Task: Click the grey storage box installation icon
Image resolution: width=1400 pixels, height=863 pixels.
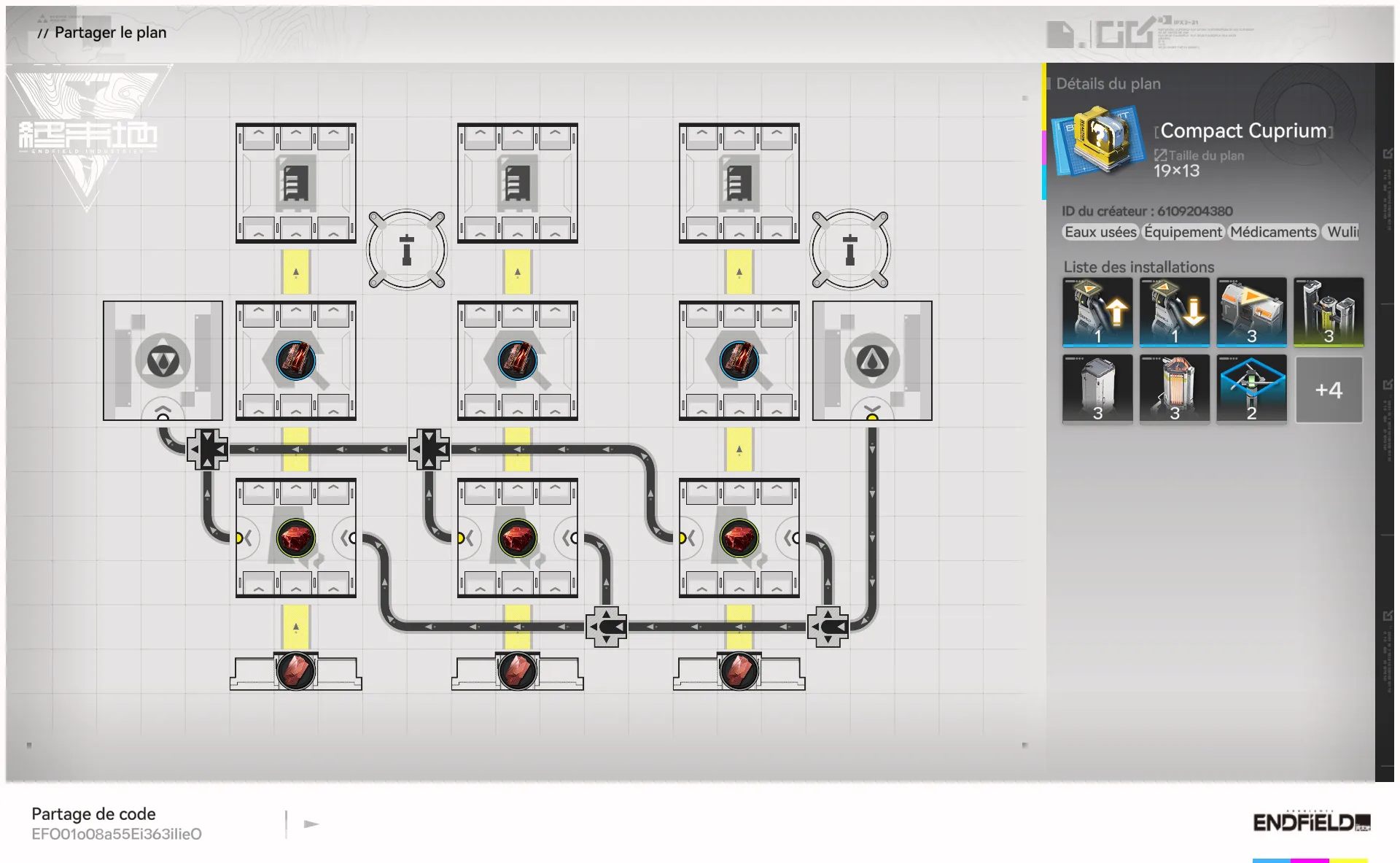Action: coord(1097,389)
